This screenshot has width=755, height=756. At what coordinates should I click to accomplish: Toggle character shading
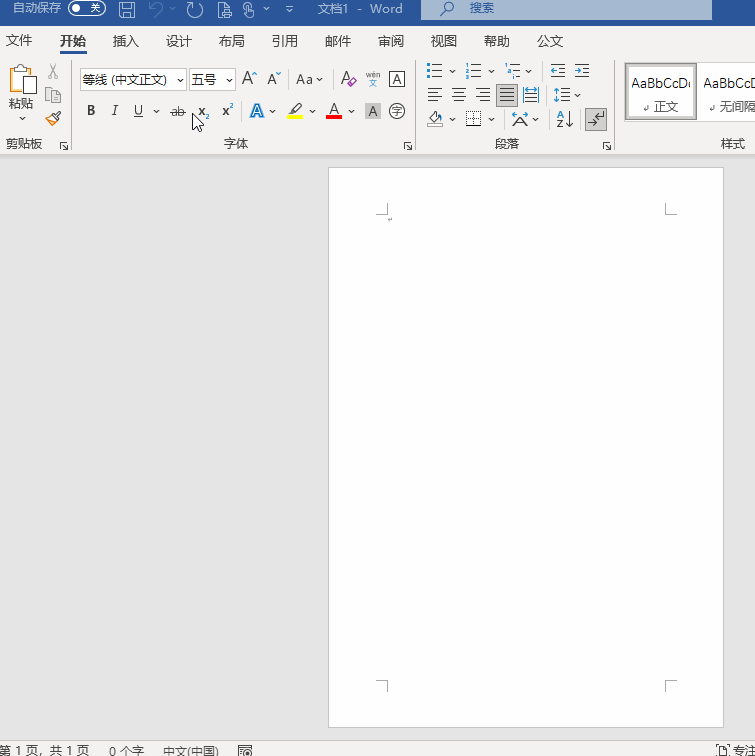point(373,111)
